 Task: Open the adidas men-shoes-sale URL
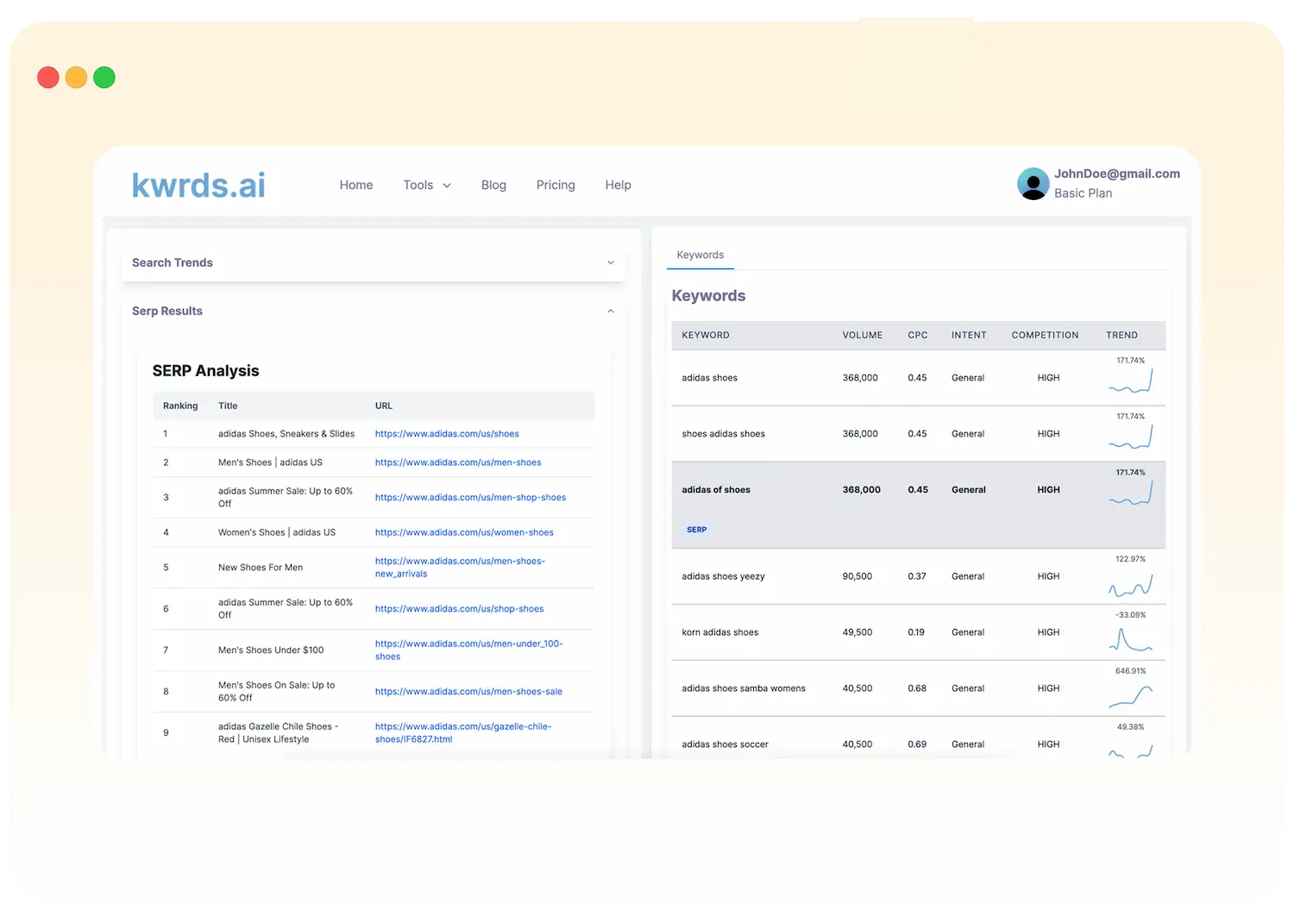pyautogui.click(x=468, y=691)
